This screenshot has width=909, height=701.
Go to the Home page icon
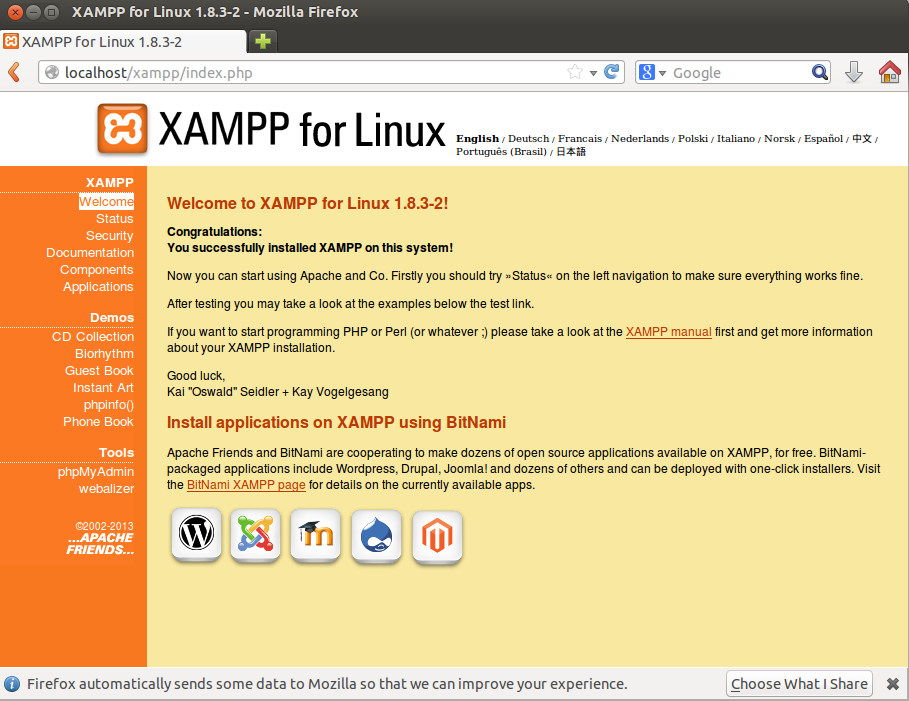[889, 72]
